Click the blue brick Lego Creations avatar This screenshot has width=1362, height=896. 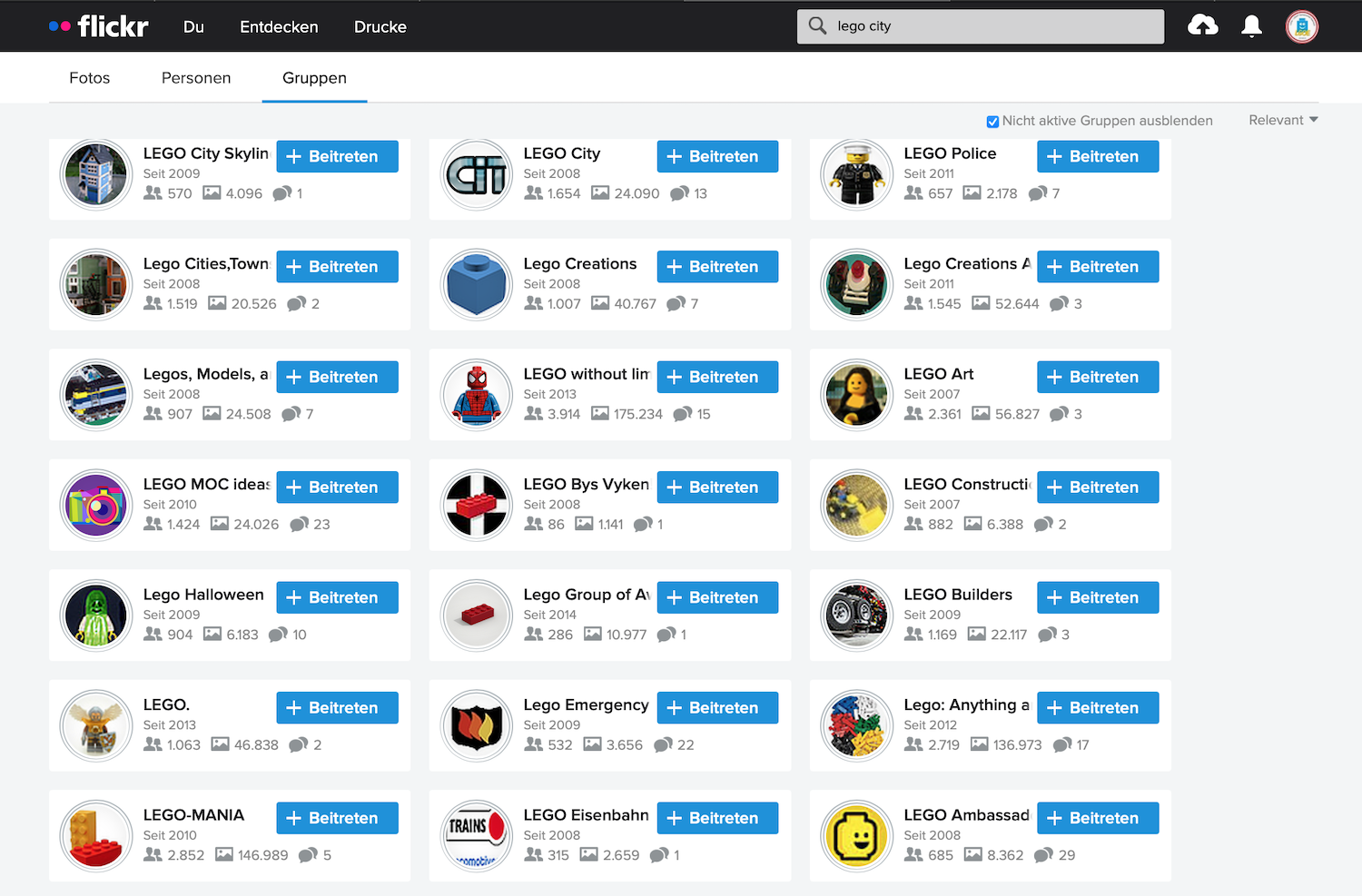coord(477,284)
